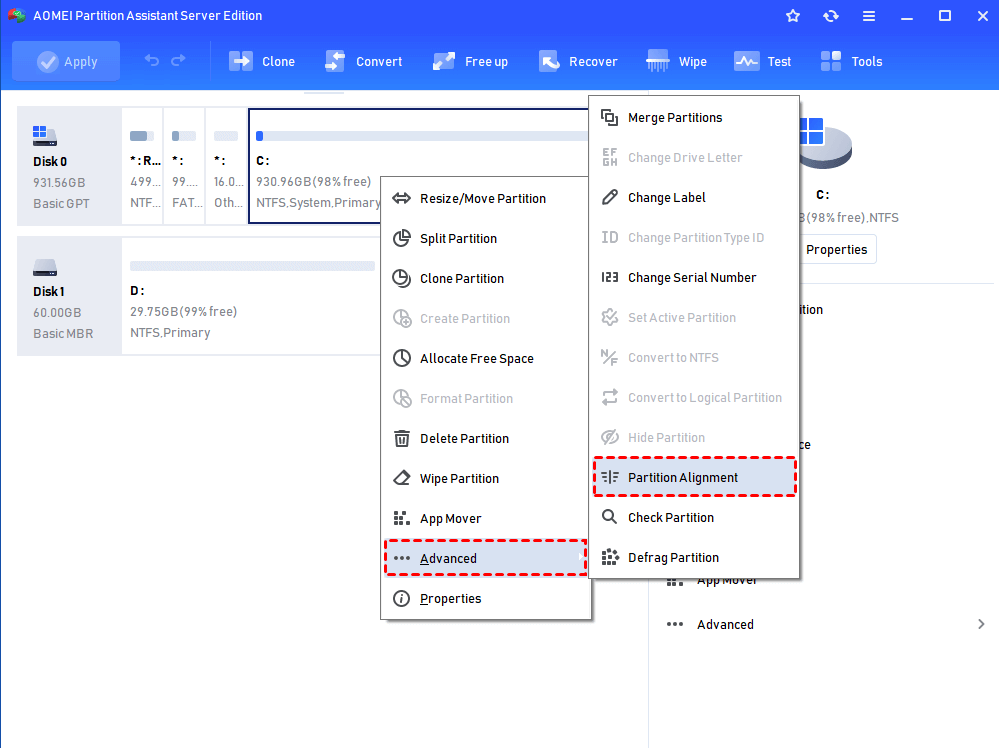
Task: Click the Properties info icon in context menu
Action: (401, 598)
